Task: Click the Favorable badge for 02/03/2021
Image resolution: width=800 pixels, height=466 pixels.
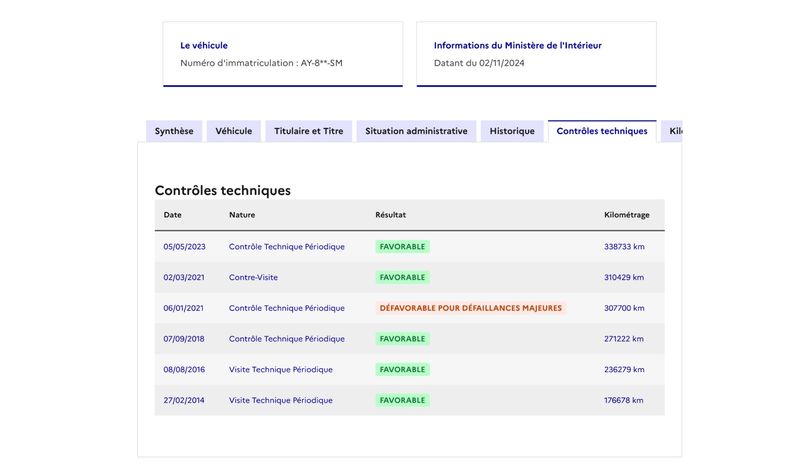Action: pos(402,277)
